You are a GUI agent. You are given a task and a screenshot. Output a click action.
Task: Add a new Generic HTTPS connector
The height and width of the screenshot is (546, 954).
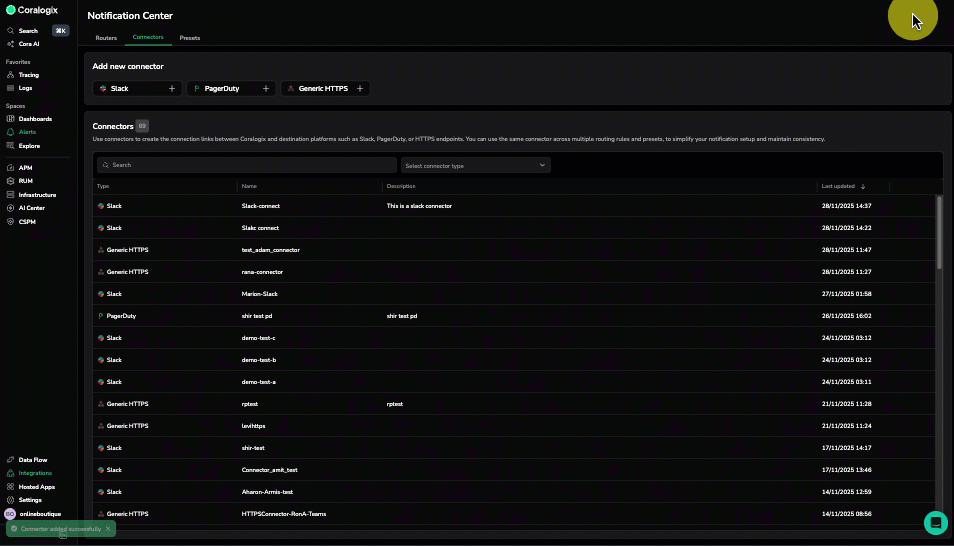pyautogui.click(x=360, y=89)
